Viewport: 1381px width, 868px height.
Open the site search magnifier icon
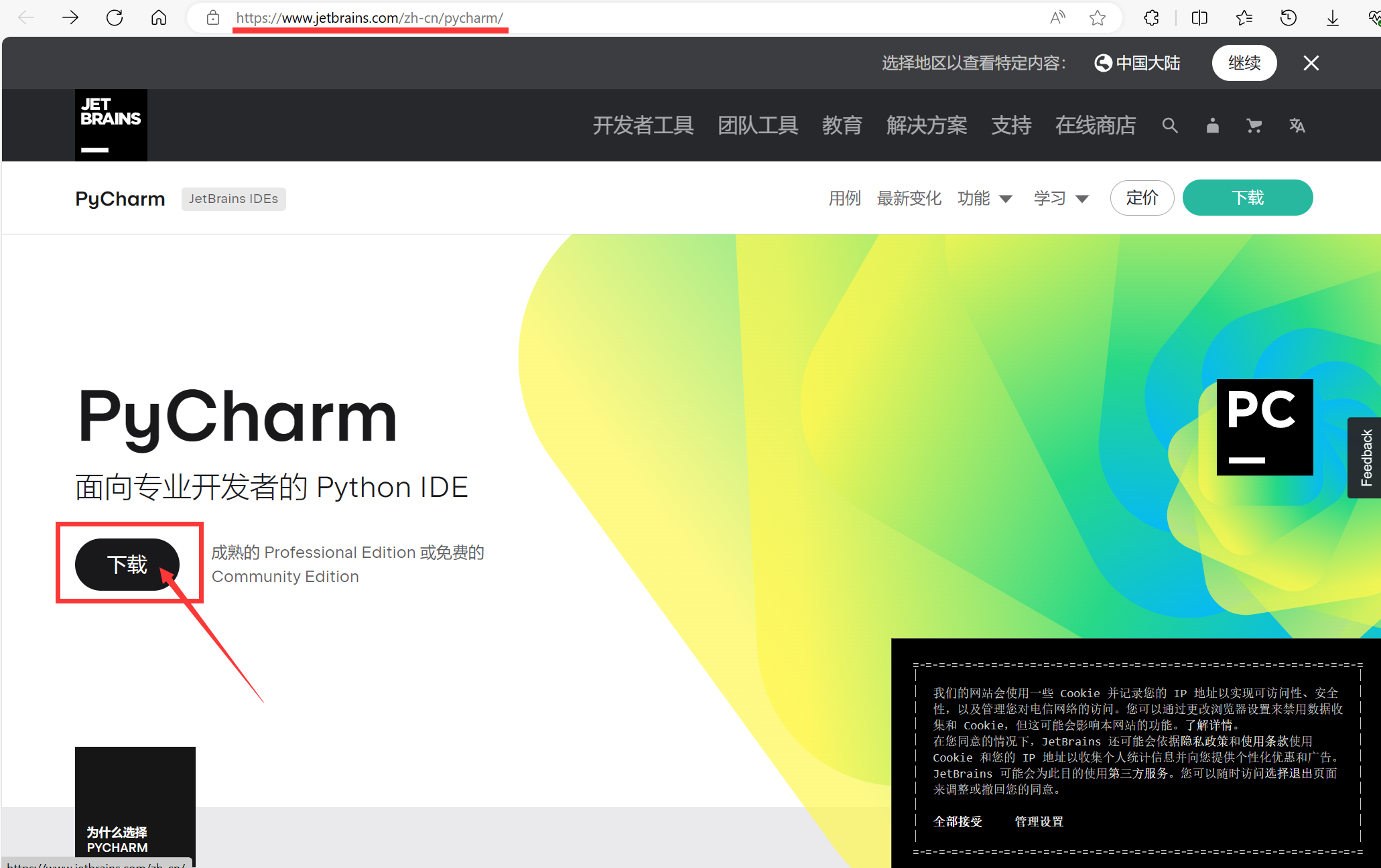1169,125
